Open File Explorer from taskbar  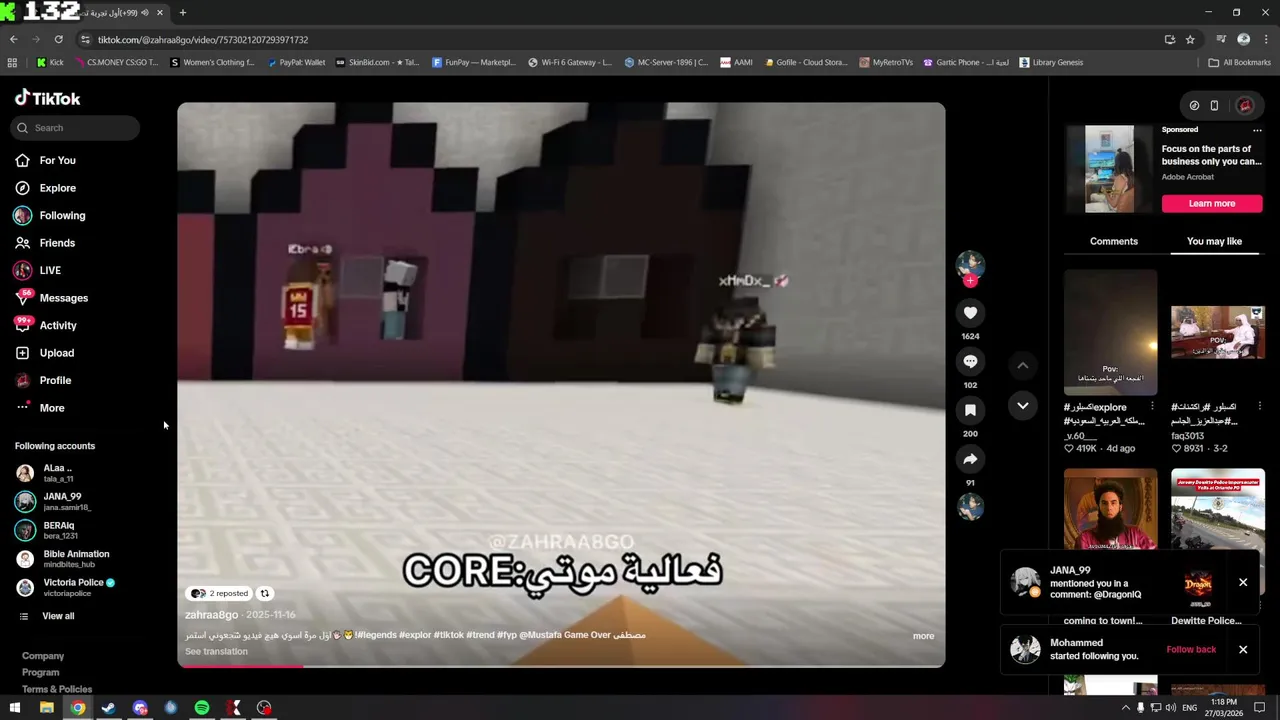(x=47, y=708)
